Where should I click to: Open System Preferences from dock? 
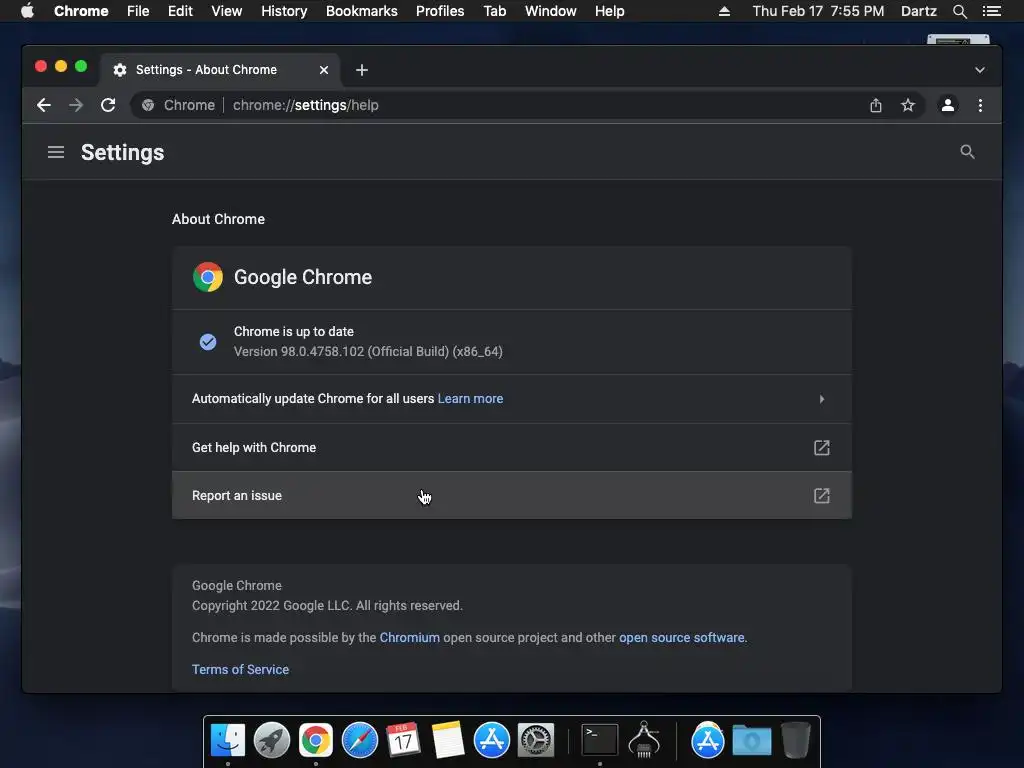(536, 741)
